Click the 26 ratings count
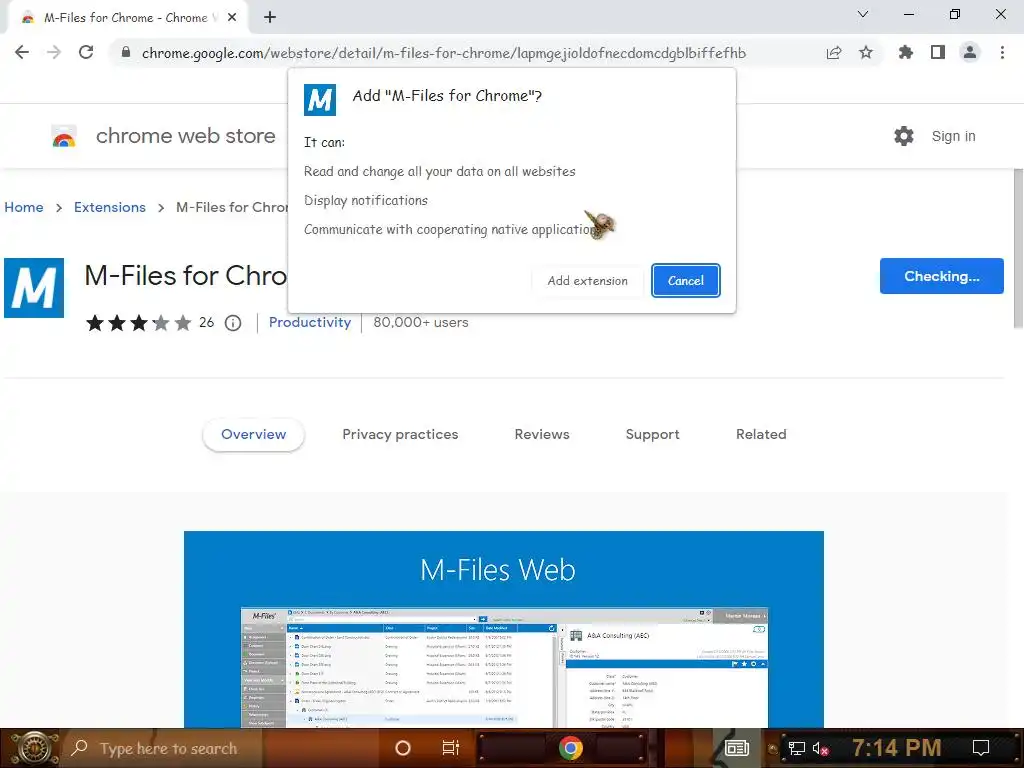 pos(206,322)
